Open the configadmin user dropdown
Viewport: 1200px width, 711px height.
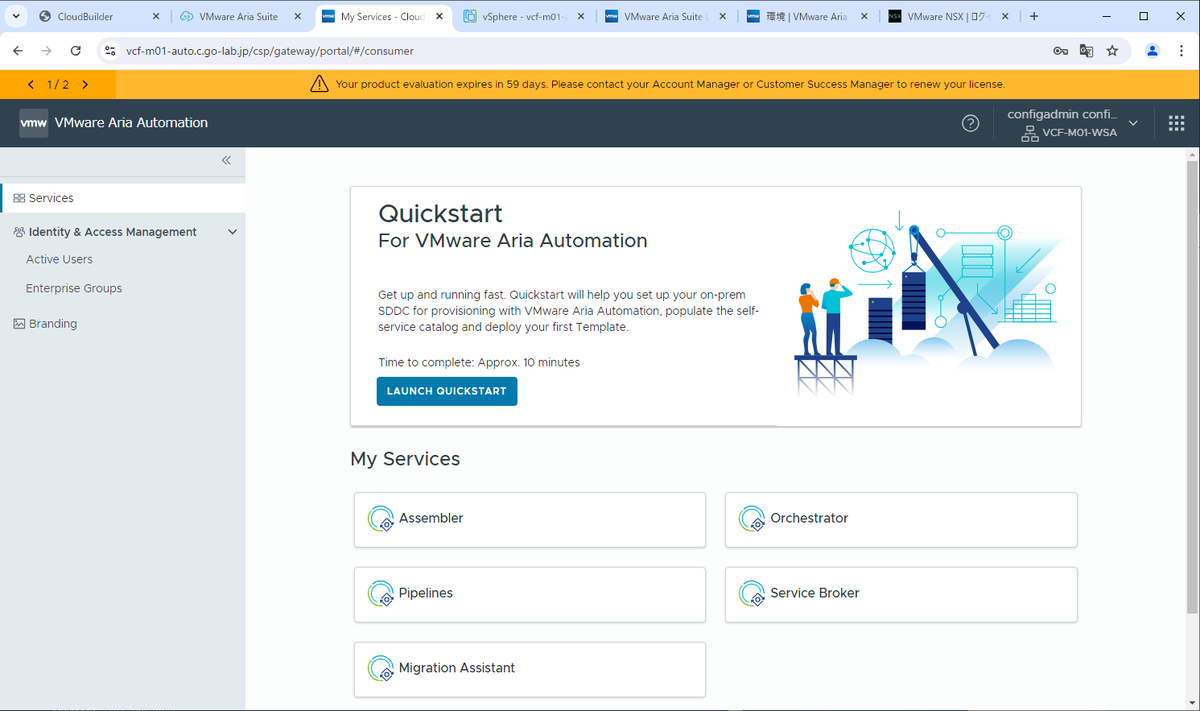pos(1133,123)
